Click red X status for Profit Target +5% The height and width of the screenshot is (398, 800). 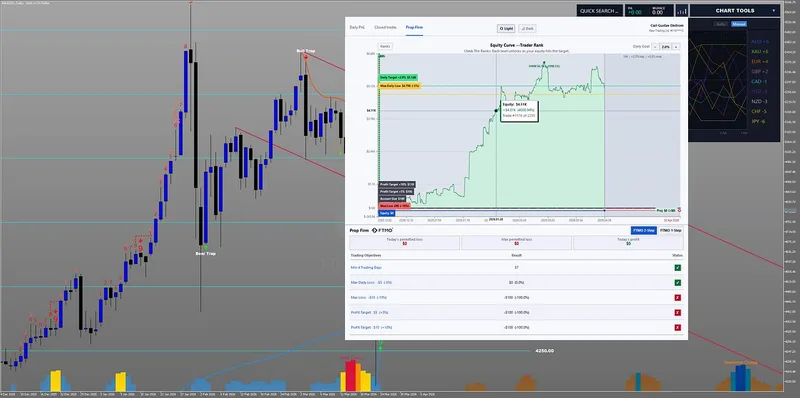[x=678, y=312]
